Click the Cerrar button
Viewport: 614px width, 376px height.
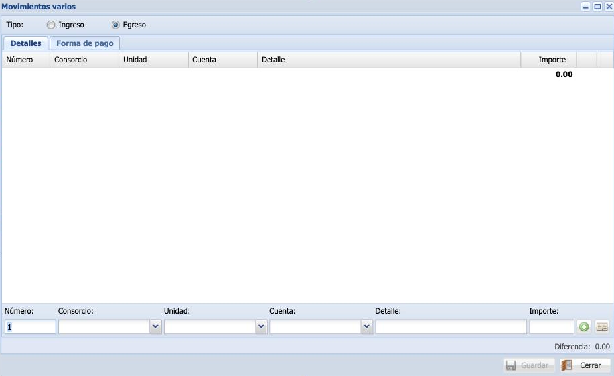pos(585,365)
